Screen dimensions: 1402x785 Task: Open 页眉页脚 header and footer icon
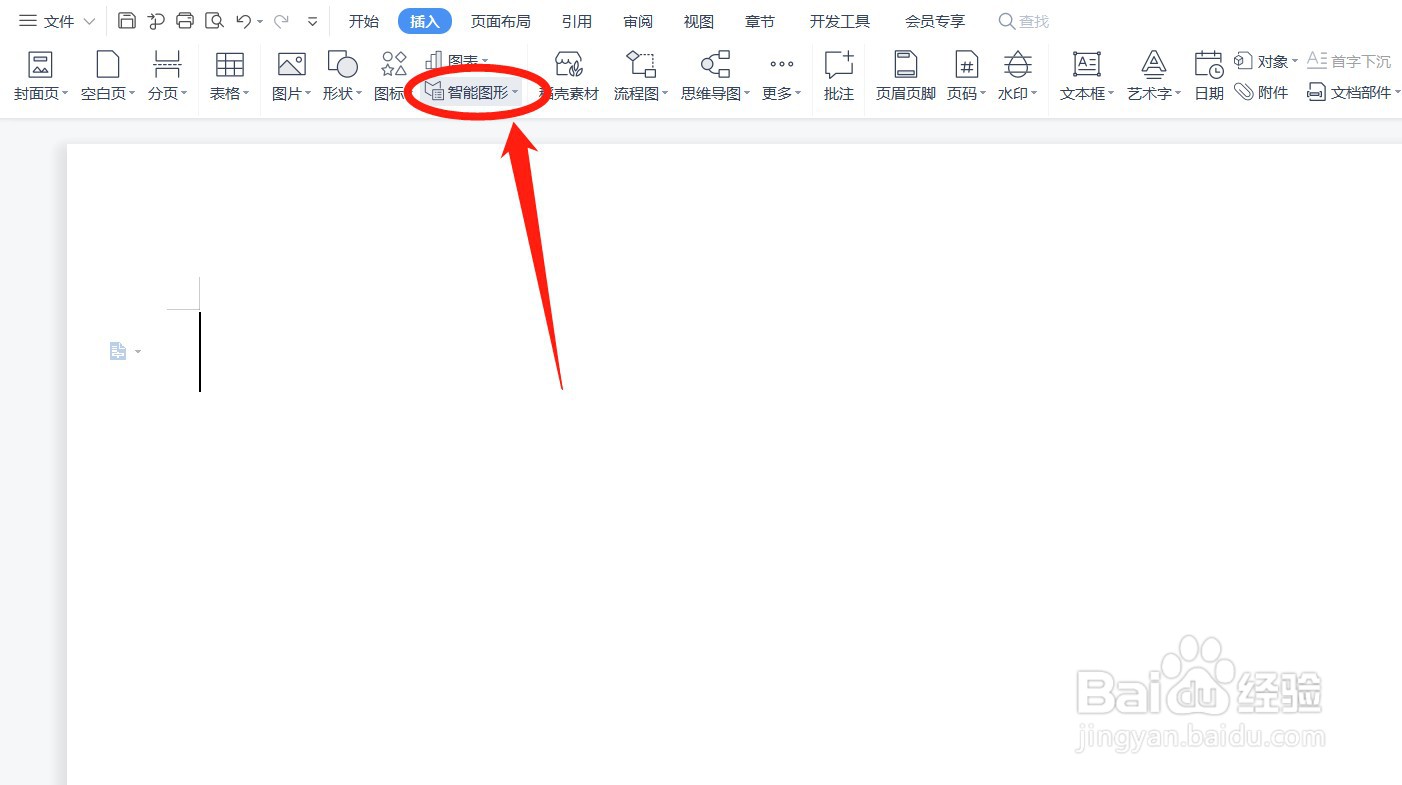(x=906, y=65)
